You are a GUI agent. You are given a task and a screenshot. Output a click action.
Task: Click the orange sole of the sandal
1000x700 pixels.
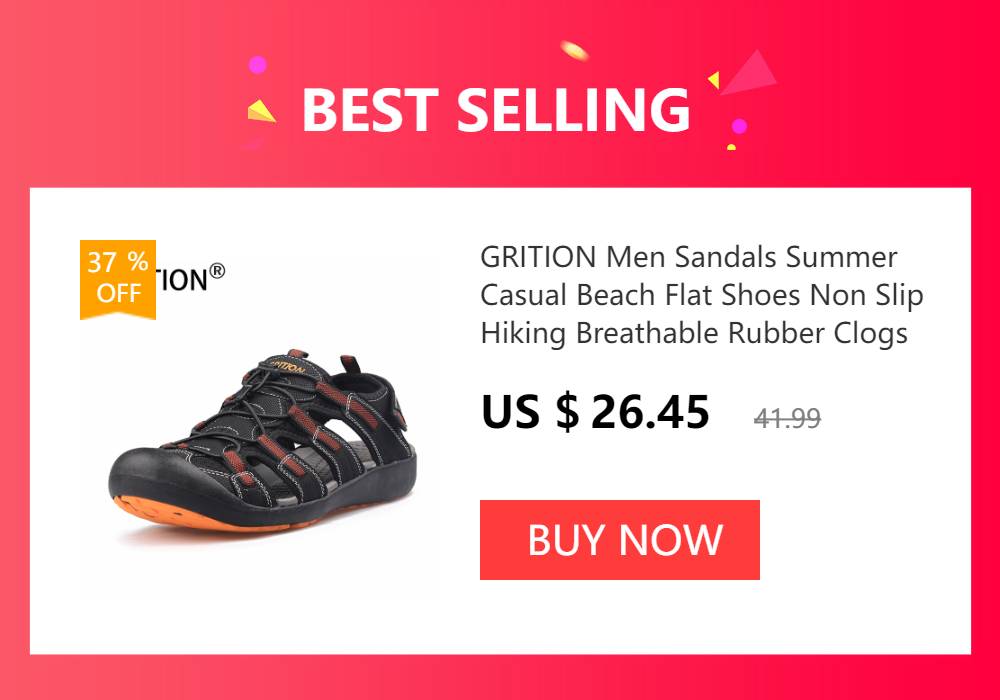(x=210, y=515)
